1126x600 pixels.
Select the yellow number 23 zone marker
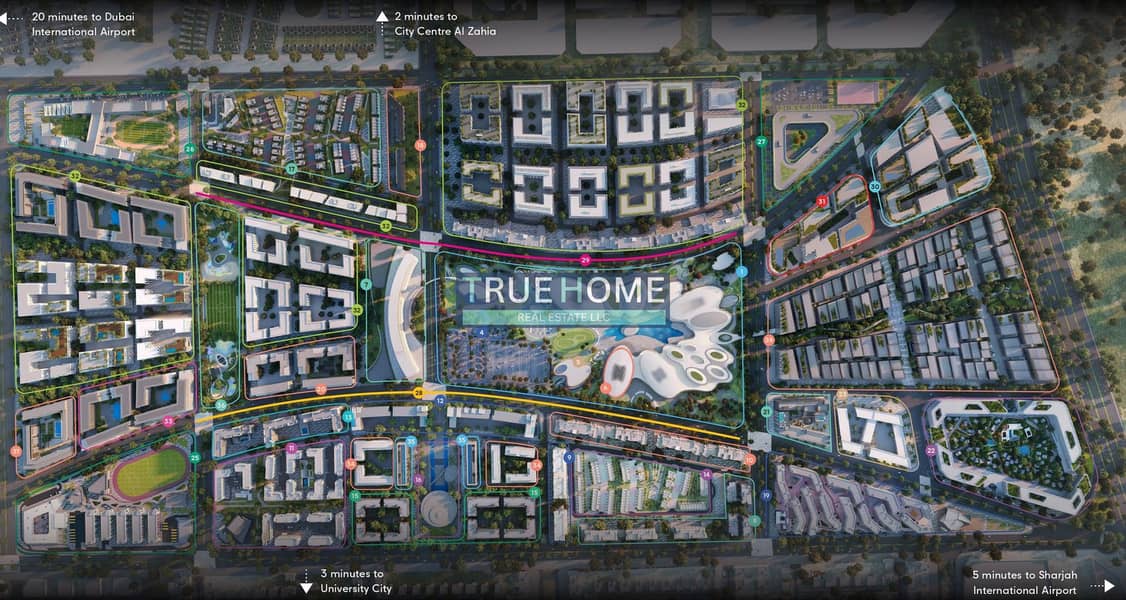point(842,395)
